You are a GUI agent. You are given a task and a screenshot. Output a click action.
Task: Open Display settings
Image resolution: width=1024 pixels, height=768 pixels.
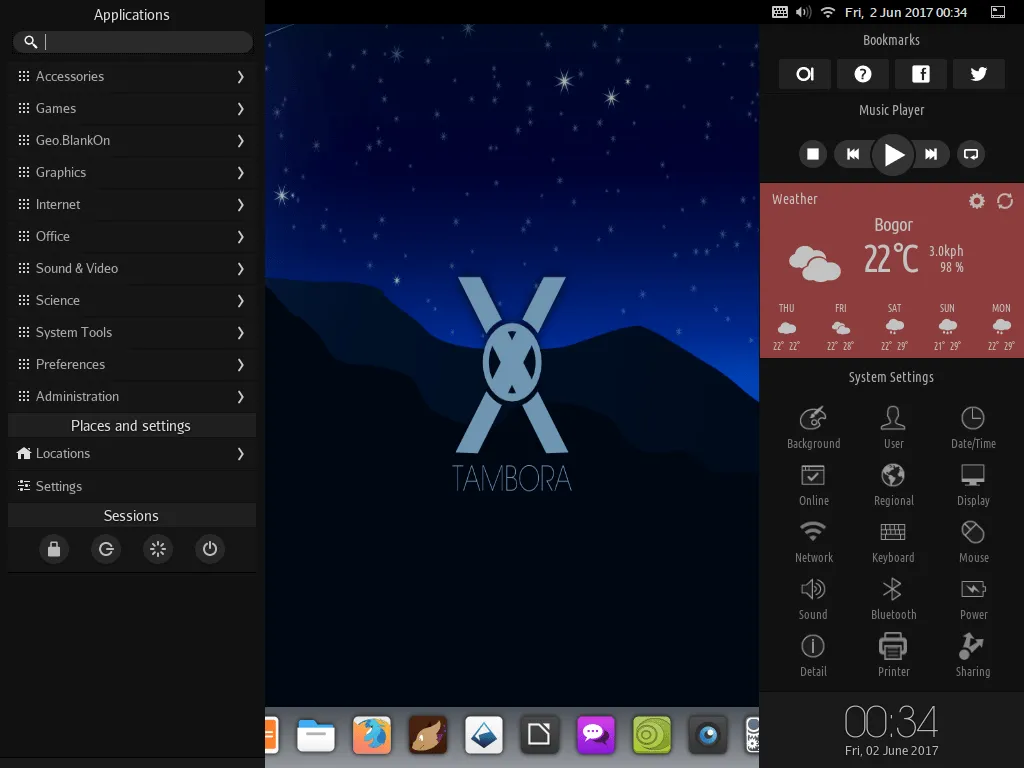pyautogui.click(x=973, y=485)
